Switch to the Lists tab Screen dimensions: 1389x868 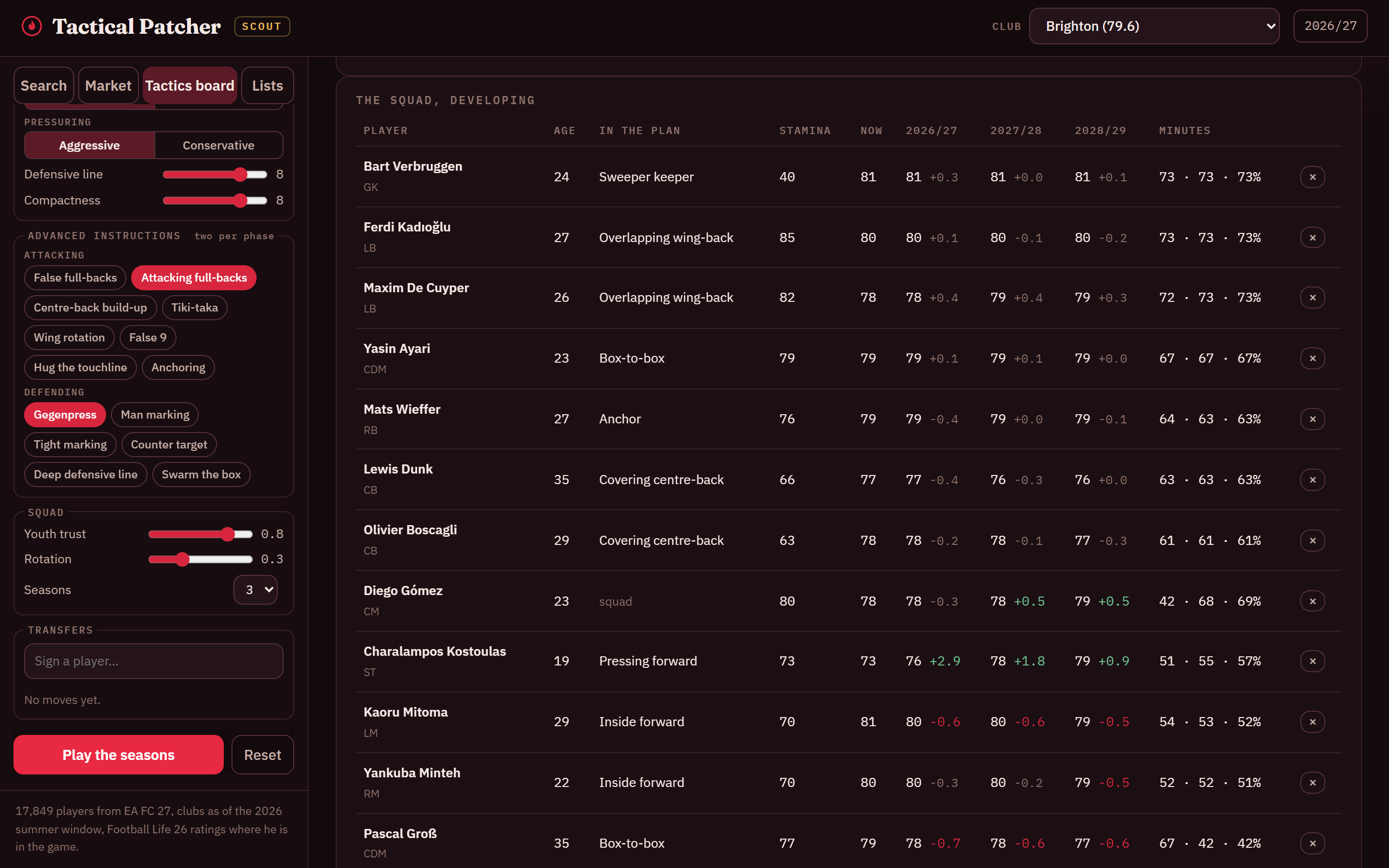[x=268, y=85]
